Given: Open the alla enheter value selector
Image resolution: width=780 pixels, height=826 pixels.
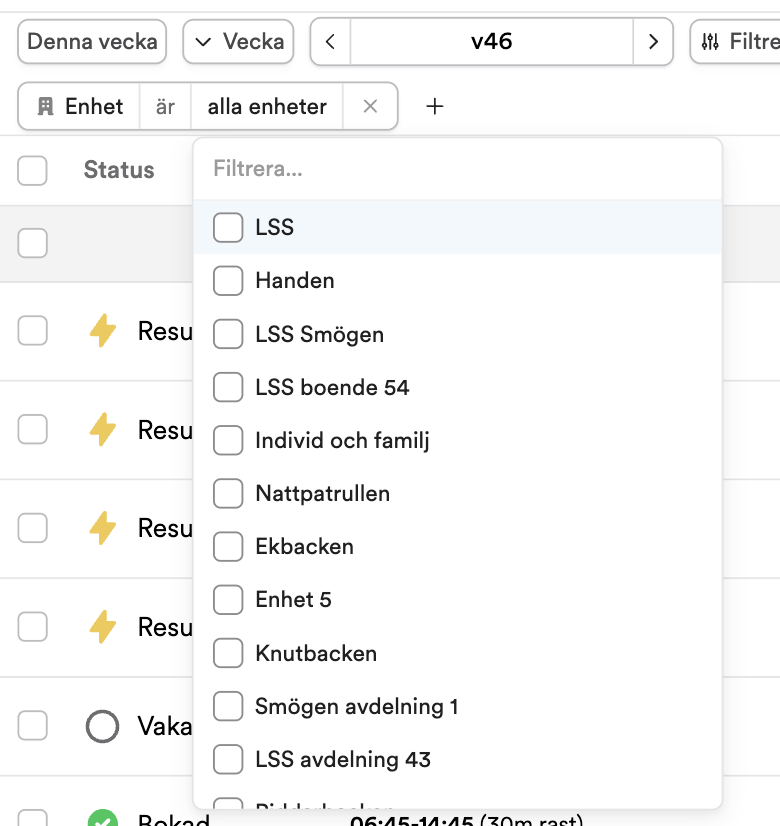Looking at the screenshot, I should [267, 106].
